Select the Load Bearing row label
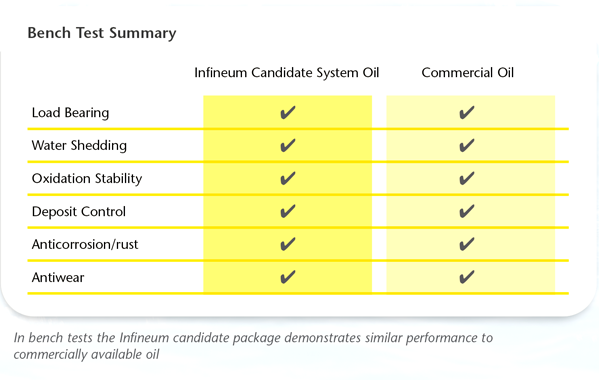 click(x=70, y=113)
